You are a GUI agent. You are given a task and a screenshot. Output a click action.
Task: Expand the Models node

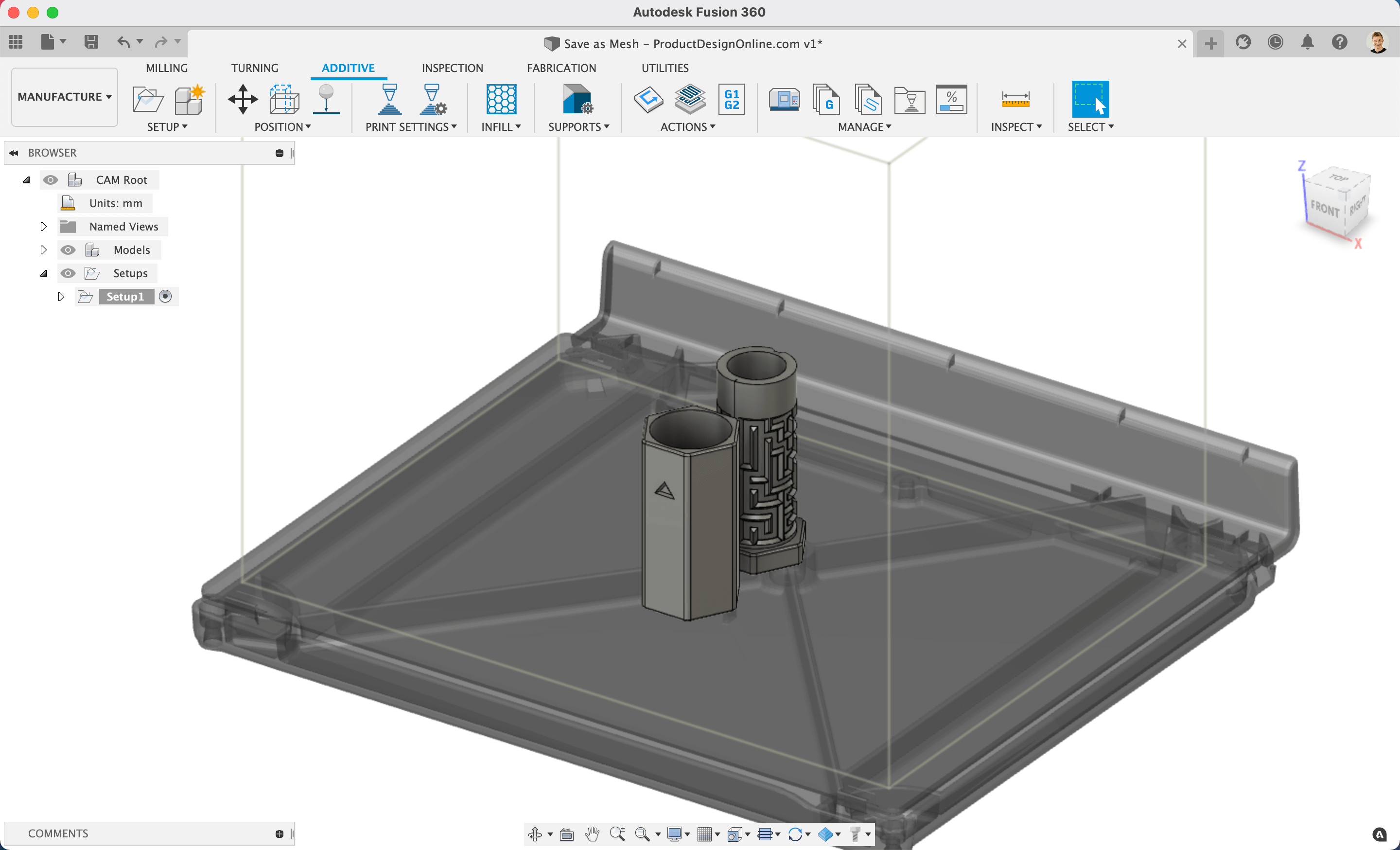(x=43, y=250)
